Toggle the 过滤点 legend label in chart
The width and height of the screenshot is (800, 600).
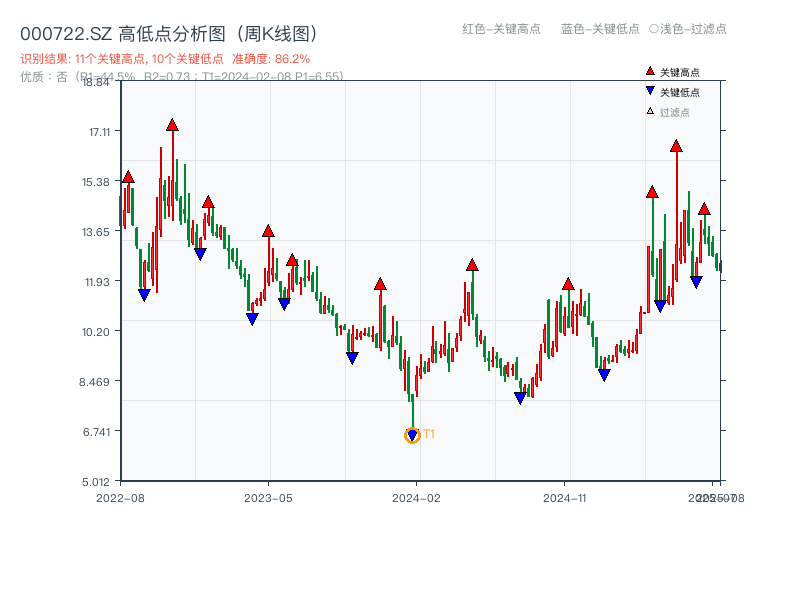[675, 112]
